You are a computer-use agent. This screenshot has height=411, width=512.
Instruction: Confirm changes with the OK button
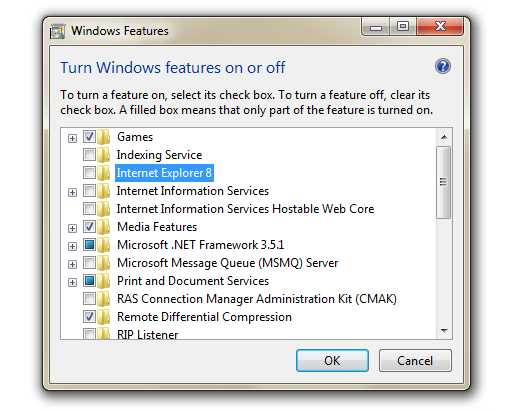click(x=332, y=361)
